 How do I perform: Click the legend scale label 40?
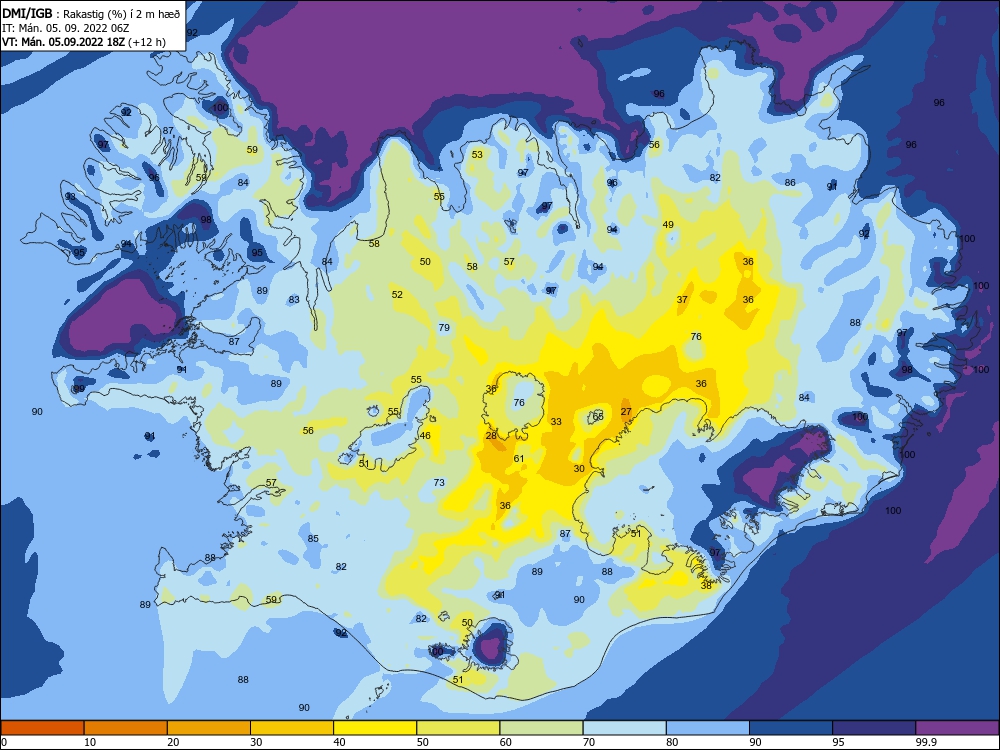340,742
